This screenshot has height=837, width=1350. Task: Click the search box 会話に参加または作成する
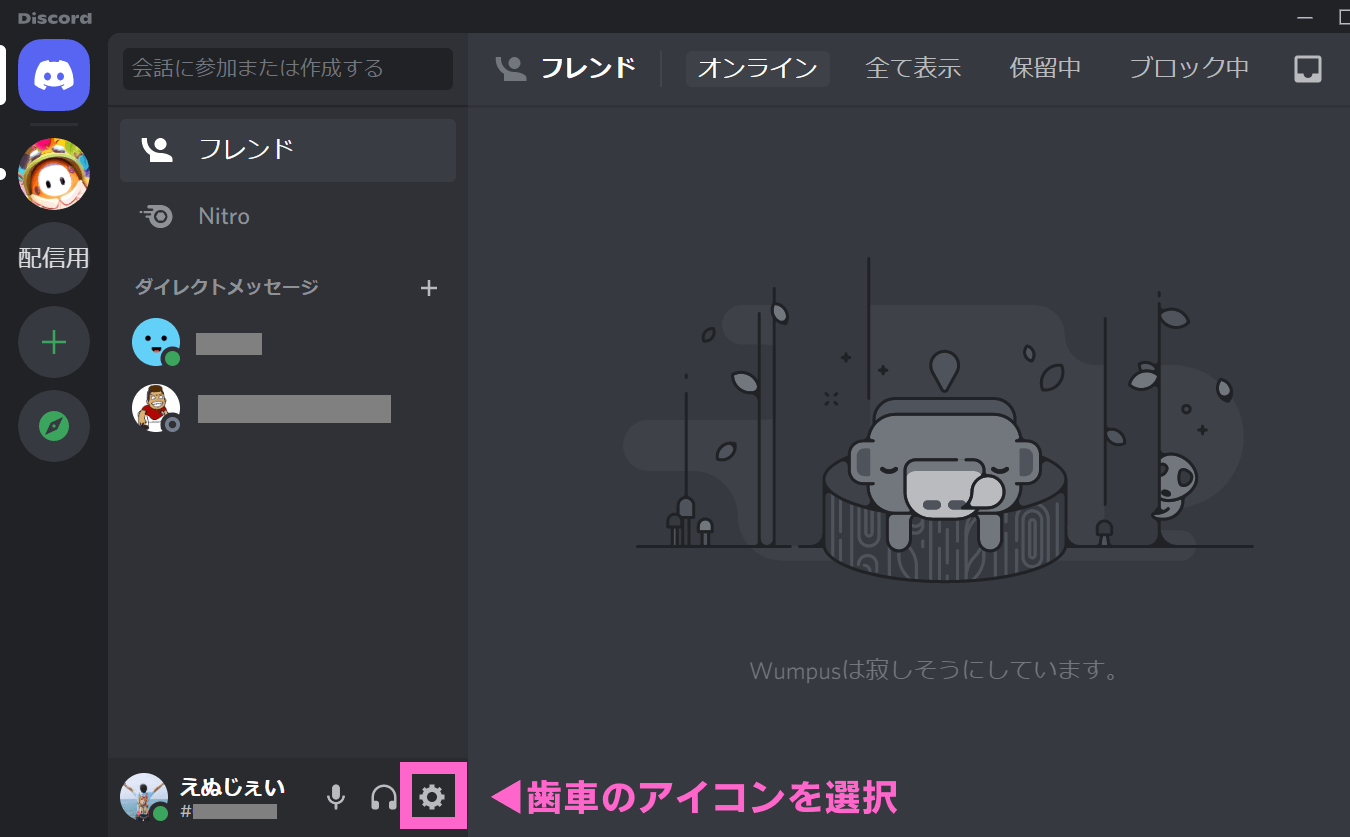tap(288, 69)
